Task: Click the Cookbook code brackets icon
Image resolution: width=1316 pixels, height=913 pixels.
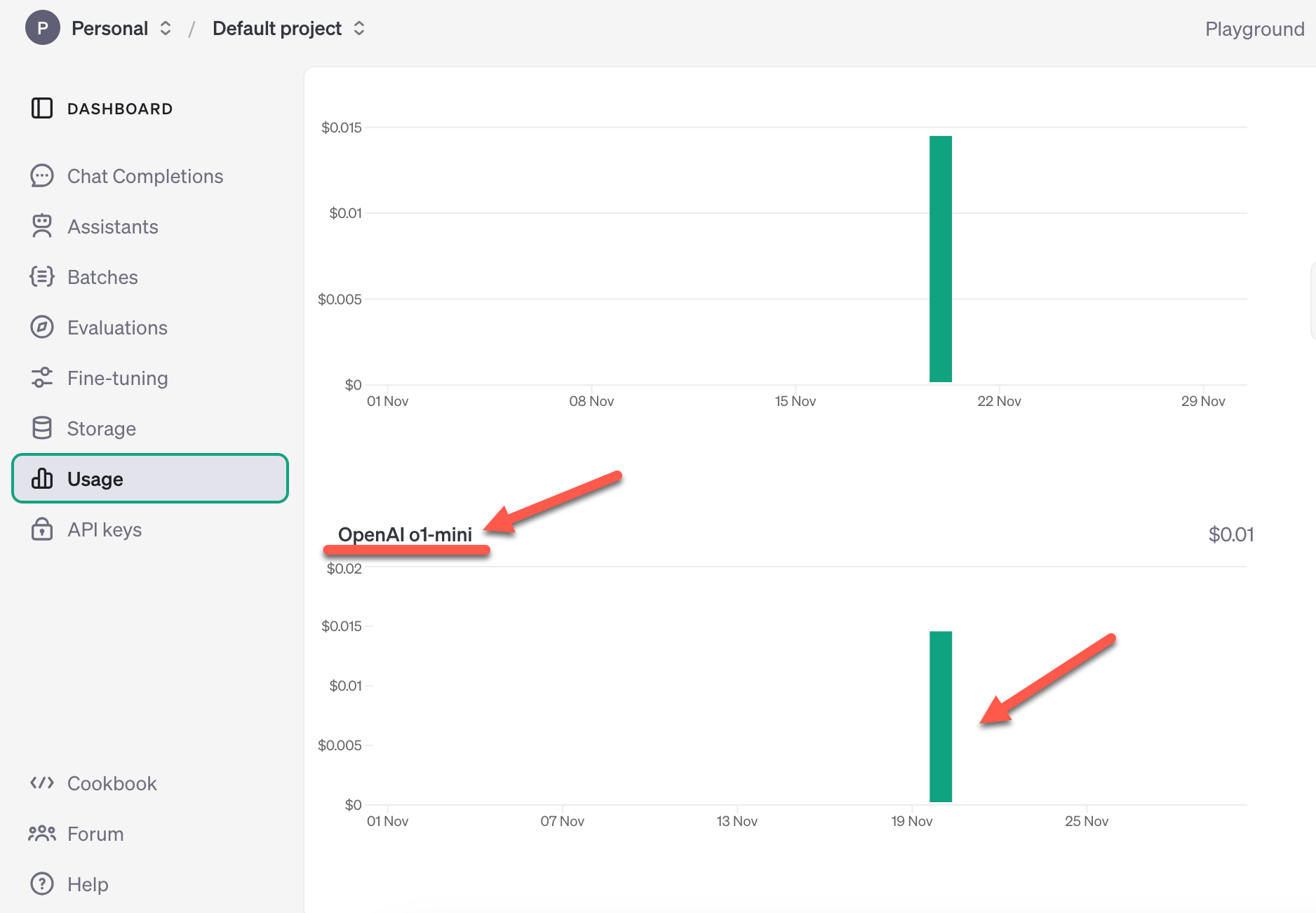Action: (42, 783)
